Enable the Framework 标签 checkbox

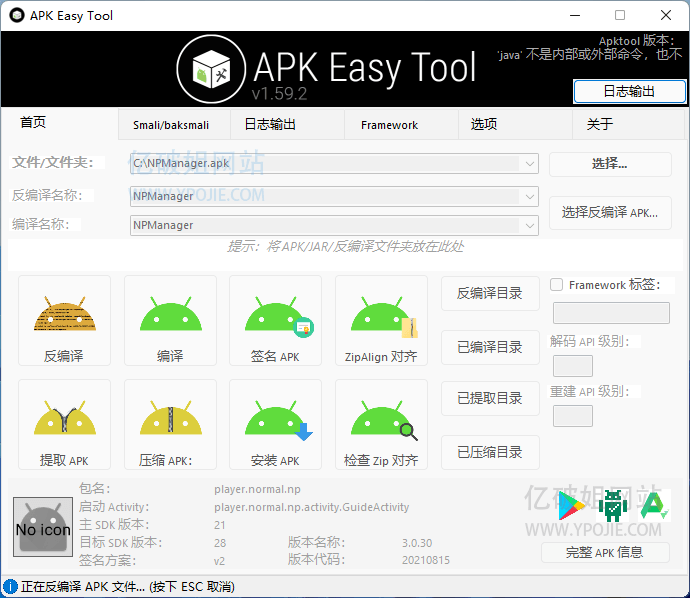click(557, 285)
